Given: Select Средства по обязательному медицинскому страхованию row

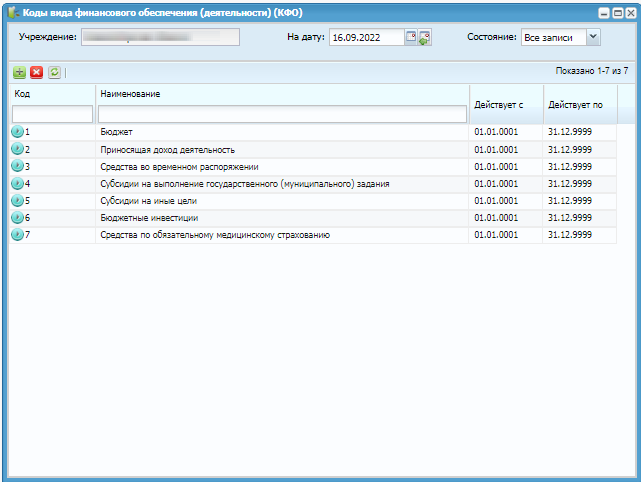Looking at the screenshot, I should [x=215, y=235].
